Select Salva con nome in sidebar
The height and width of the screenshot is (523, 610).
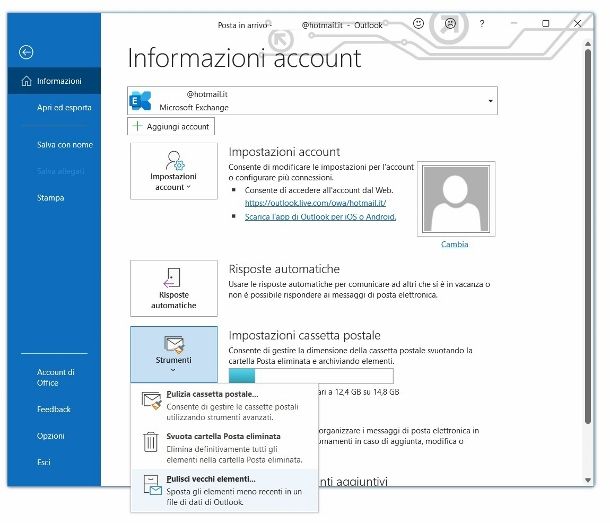[x=65, y=145]
